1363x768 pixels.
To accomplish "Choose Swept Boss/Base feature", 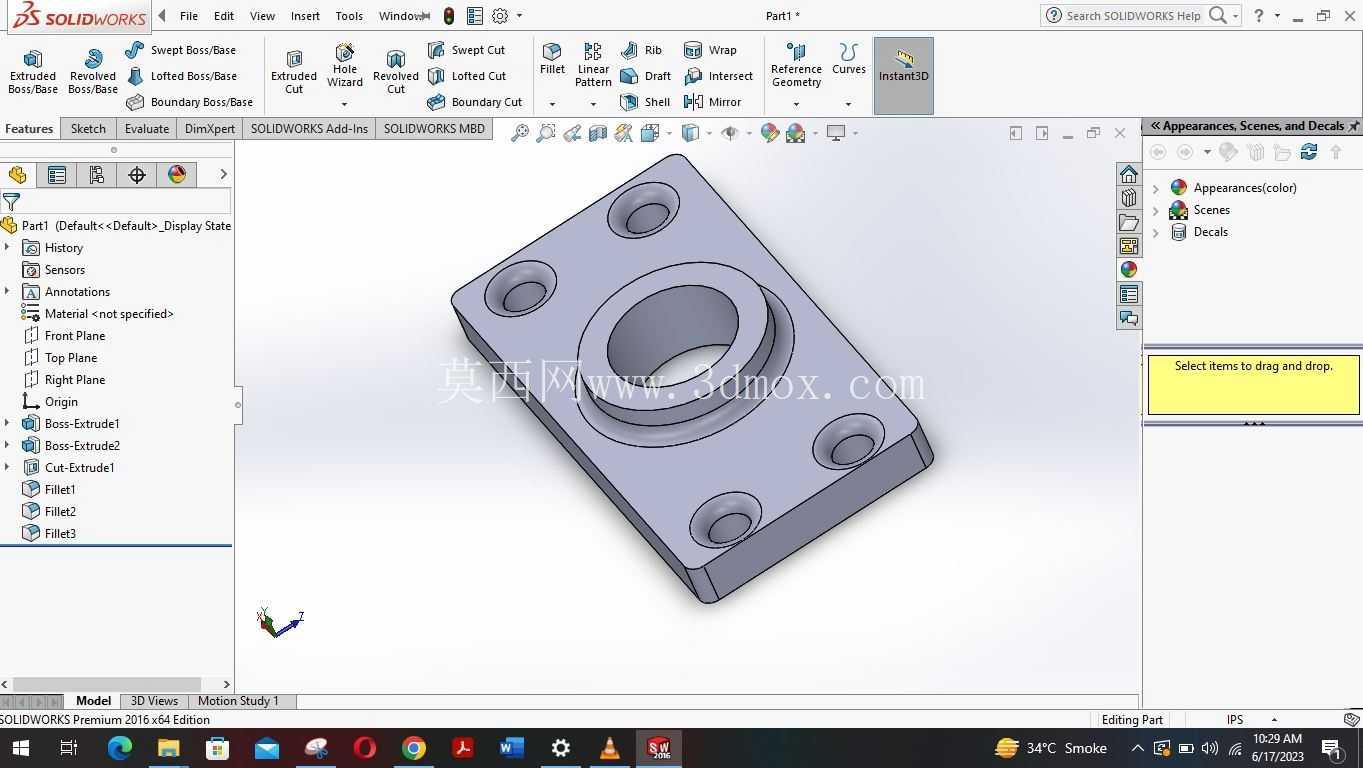I will pyautogui.click(x=181, y=50).
